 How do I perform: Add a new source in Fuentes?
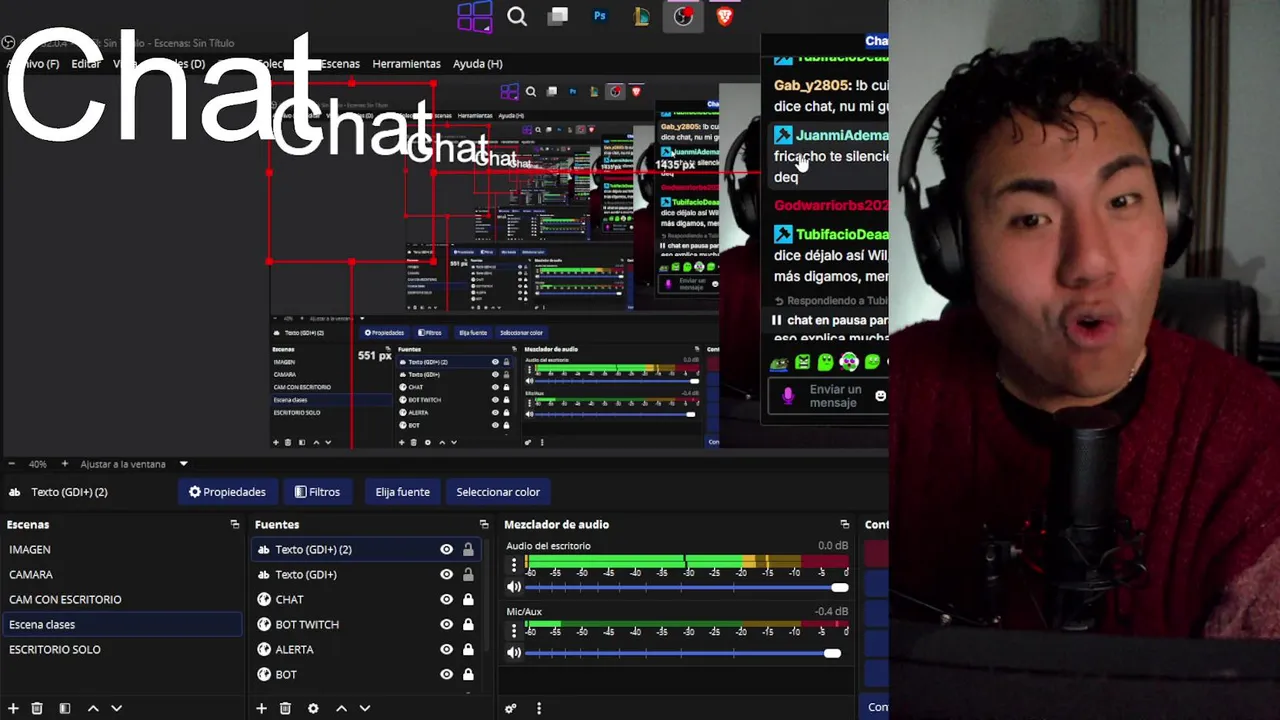click(x=261, y=708)
